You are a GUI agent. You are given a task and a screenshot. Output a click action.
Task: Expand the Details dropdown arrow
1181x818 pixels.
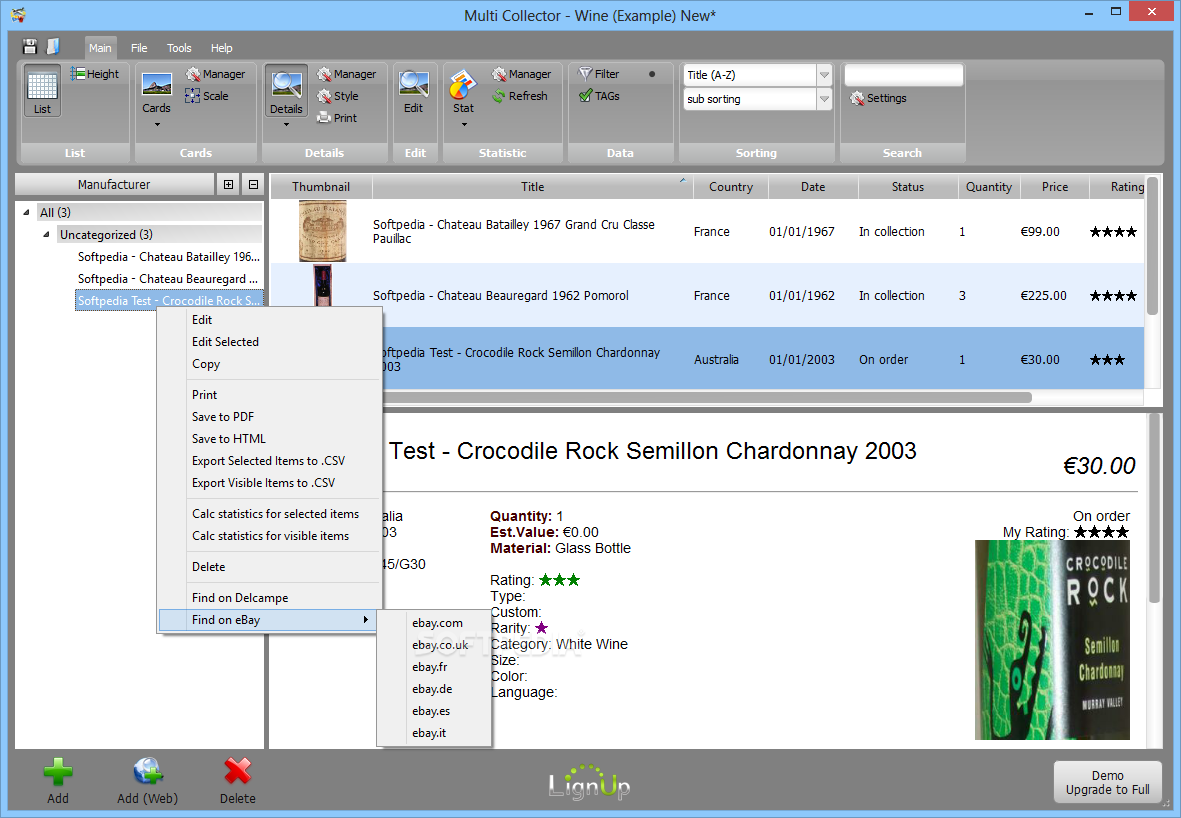286,124
